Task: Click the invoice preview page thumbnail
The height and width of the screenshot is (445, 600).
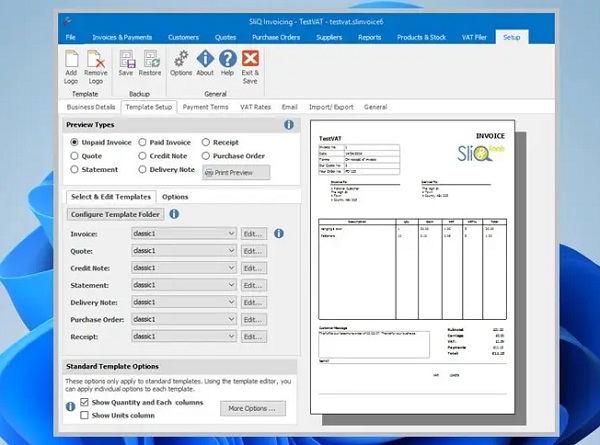Action: pyautogui.click(x=412, y=267)
